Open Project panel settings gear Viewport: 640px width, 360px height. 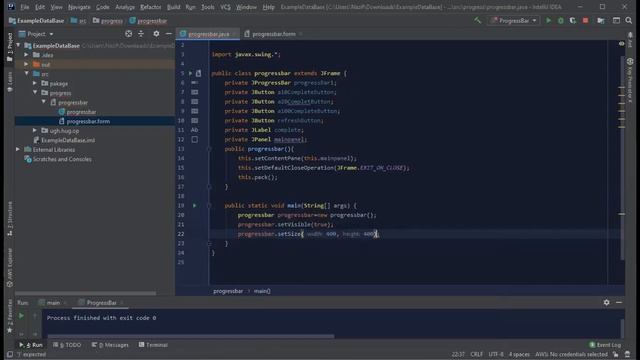click(156, 34)
